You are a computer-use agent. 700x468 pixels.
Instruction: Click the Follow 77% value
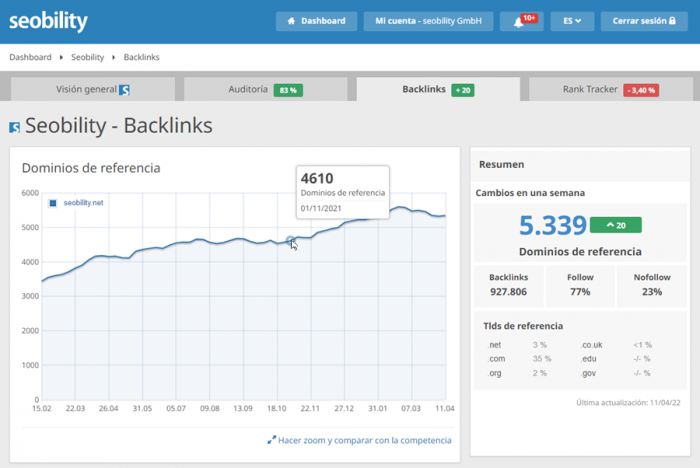click(x=580, y=292)
